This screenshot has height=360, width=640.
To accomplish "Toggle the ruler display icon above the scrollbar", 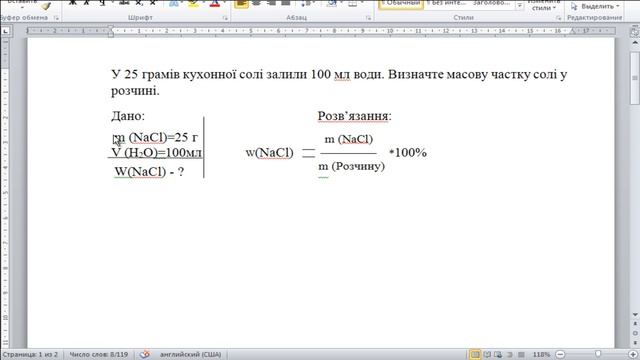I will click(635, 31).
